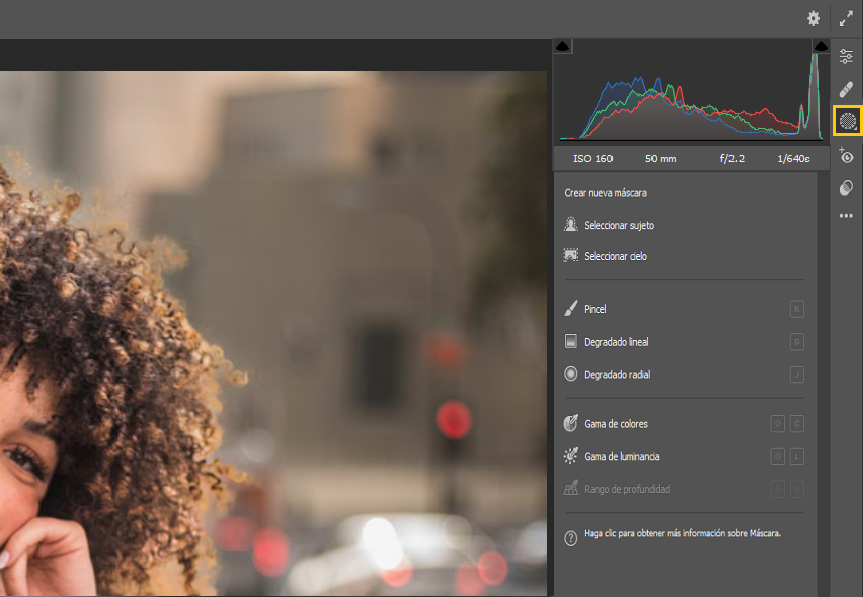Image resolution: width=863 pixels, height=597 pixels.
Task: Click the Seleccionar cielo landscape icon
Action: pos(571,255)
